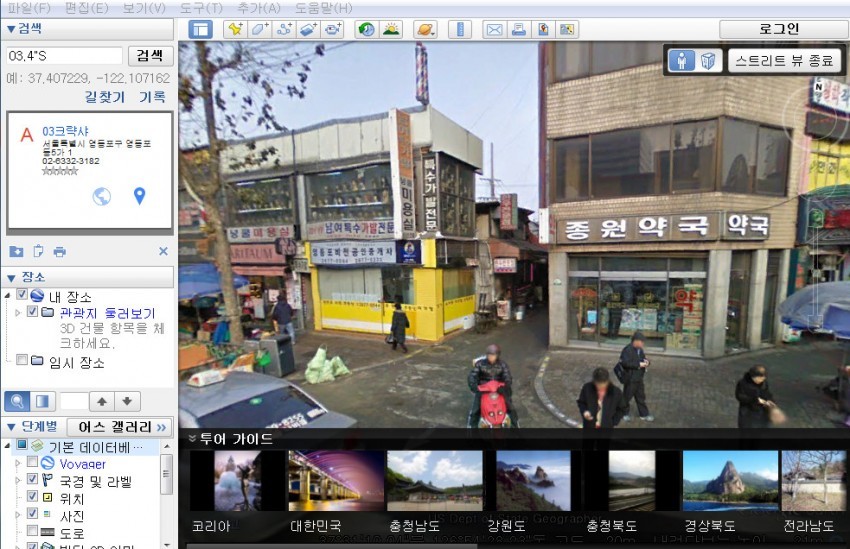Toggle the sidebar with the toolbar icon

click(200, 29)
